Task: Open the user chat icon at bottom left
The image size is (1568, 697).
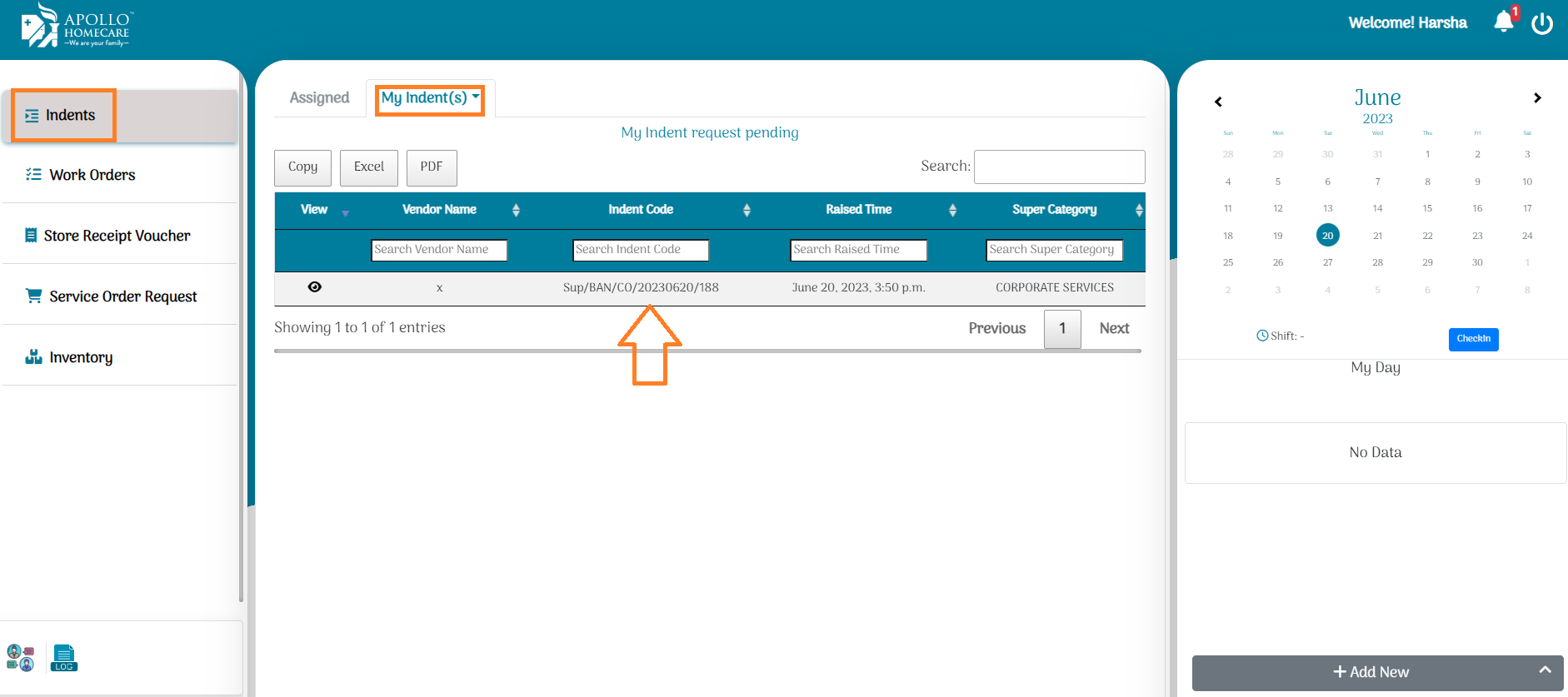Action: pyautogui.click(x=20, y=657)
